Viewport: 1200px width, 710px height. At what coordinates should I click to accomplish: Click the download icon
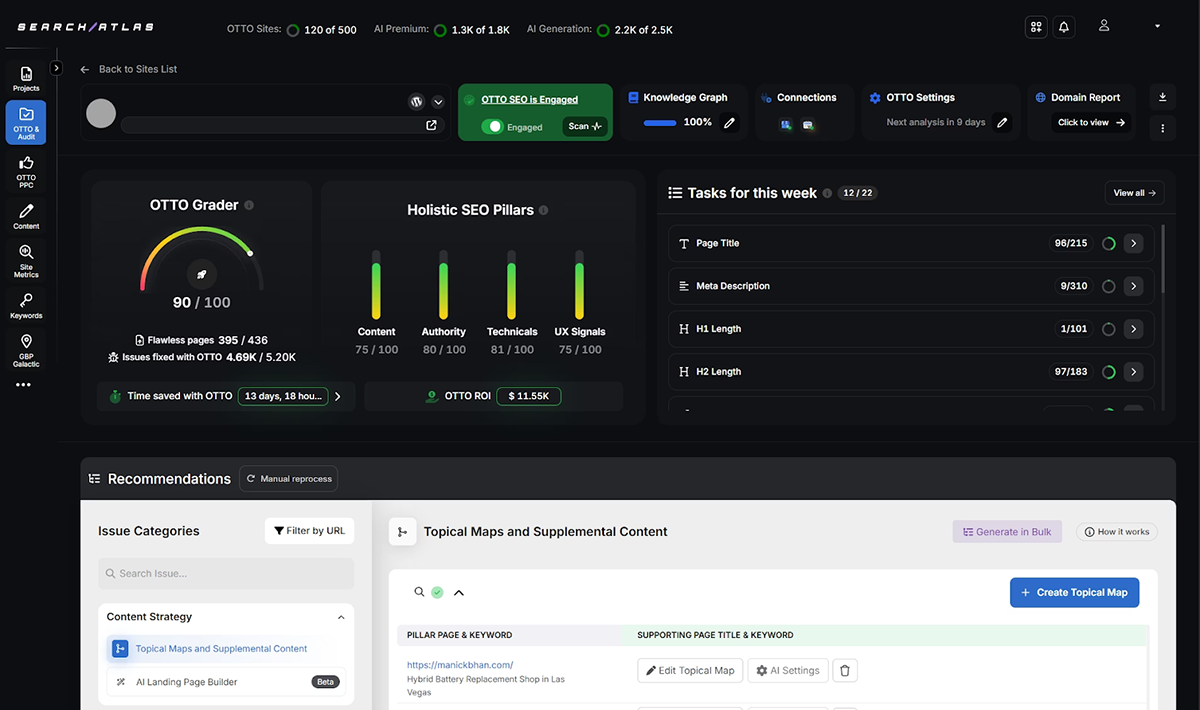pyautogui.click(x=1162, y=97)
